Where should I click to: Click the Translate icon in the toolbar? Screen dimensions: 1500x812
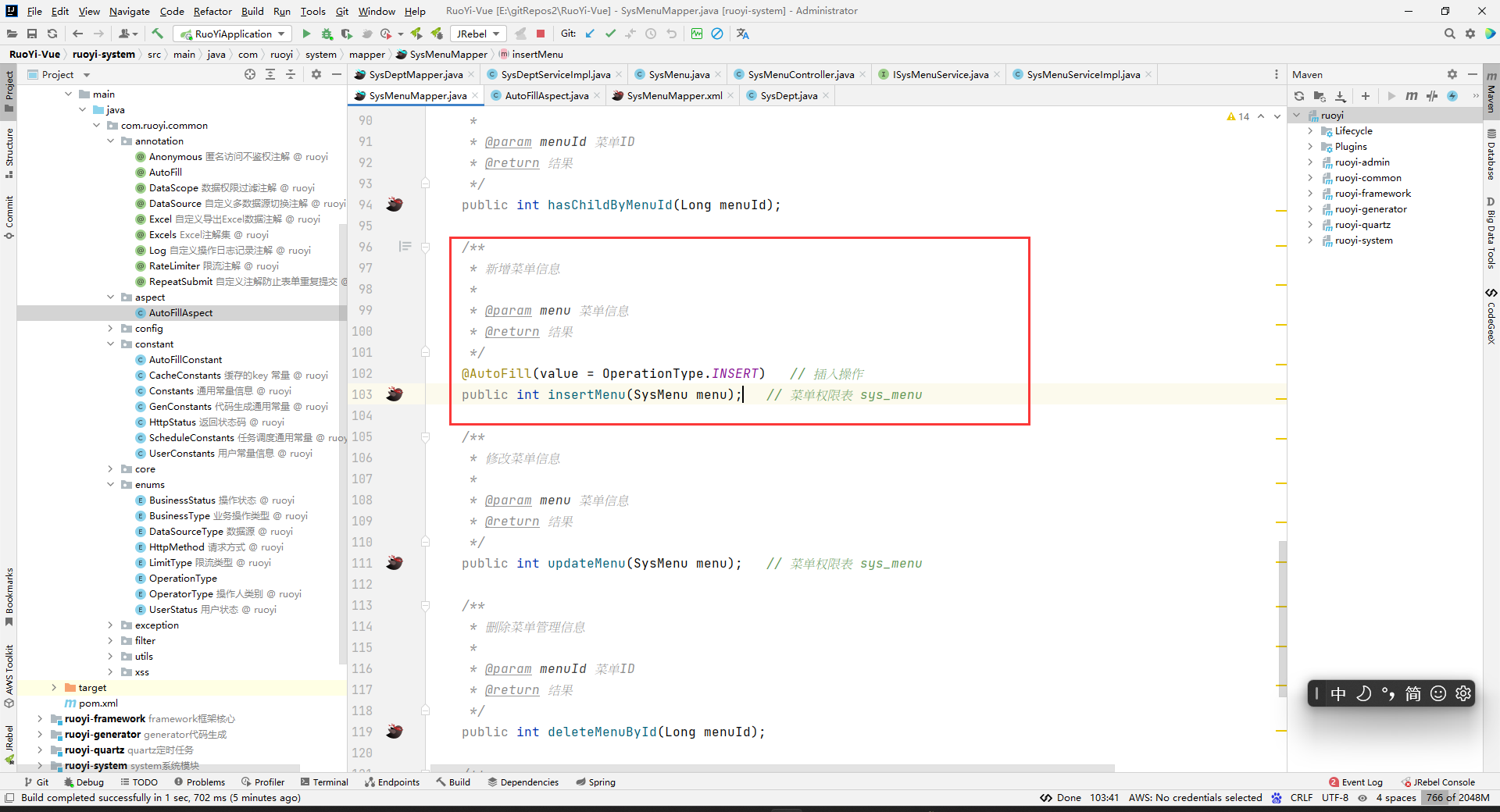(x=742, y=34)
